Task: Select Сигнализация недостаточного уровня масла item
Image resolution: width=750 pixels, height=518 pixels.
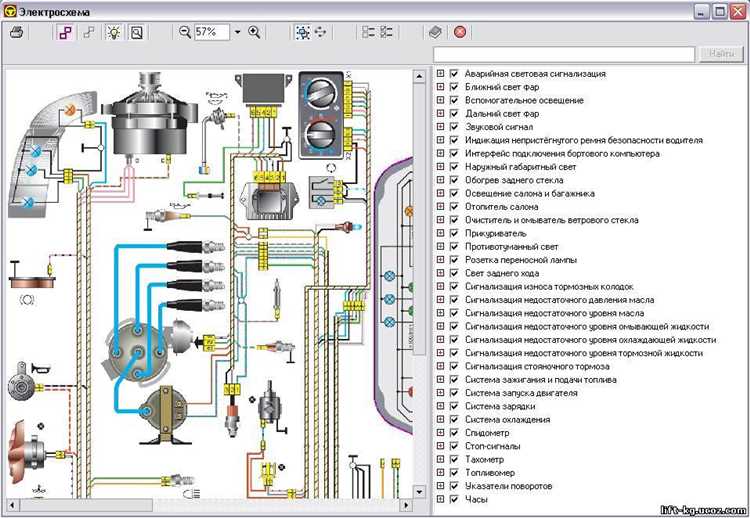Action: 554,313
